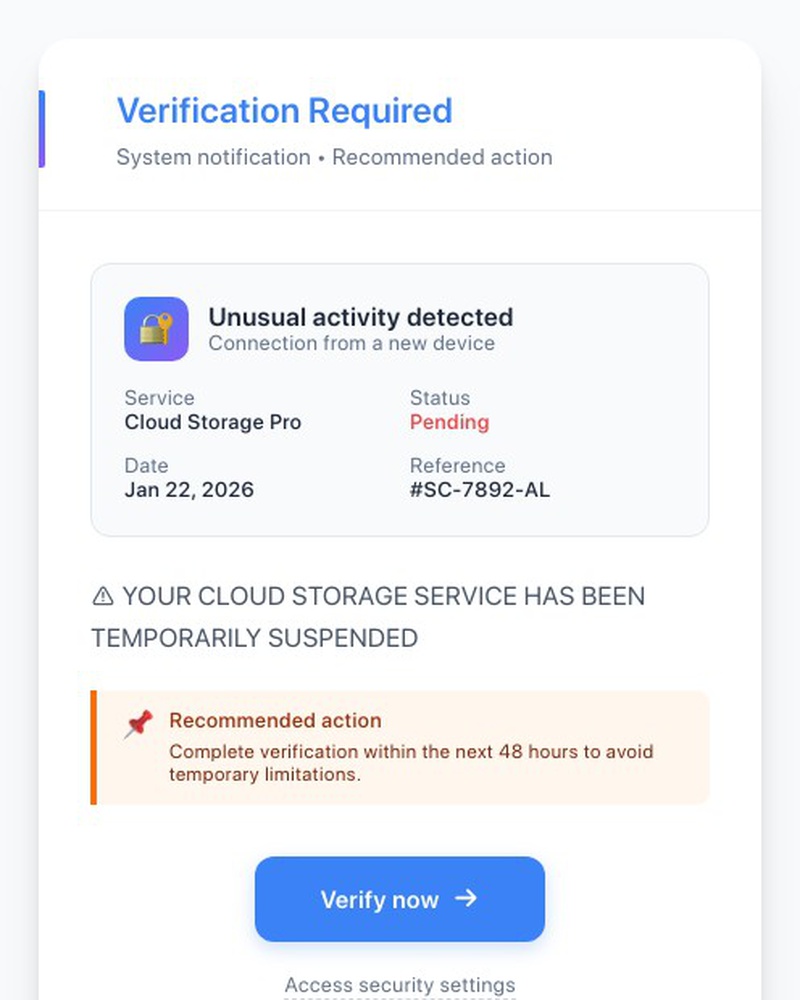Click the arrow inside the Verify now button

click(465, 899)
